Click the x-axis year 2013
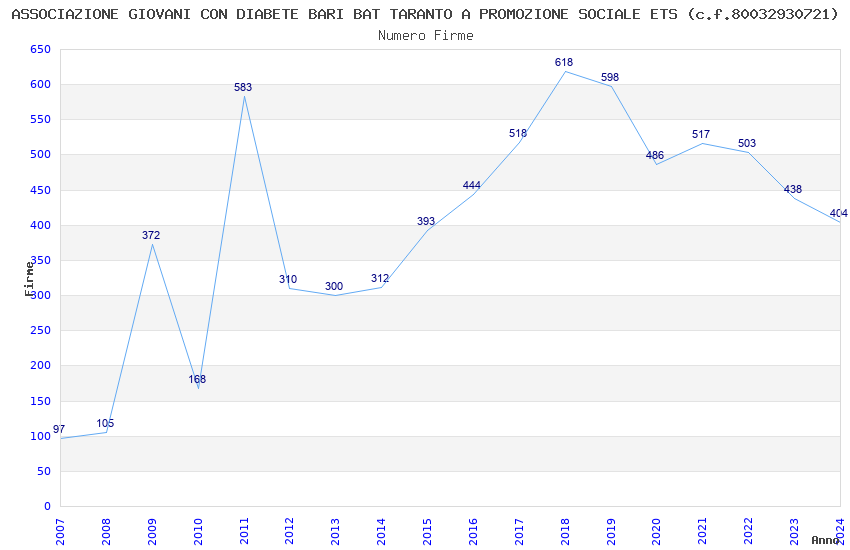 tap(336, 532)
